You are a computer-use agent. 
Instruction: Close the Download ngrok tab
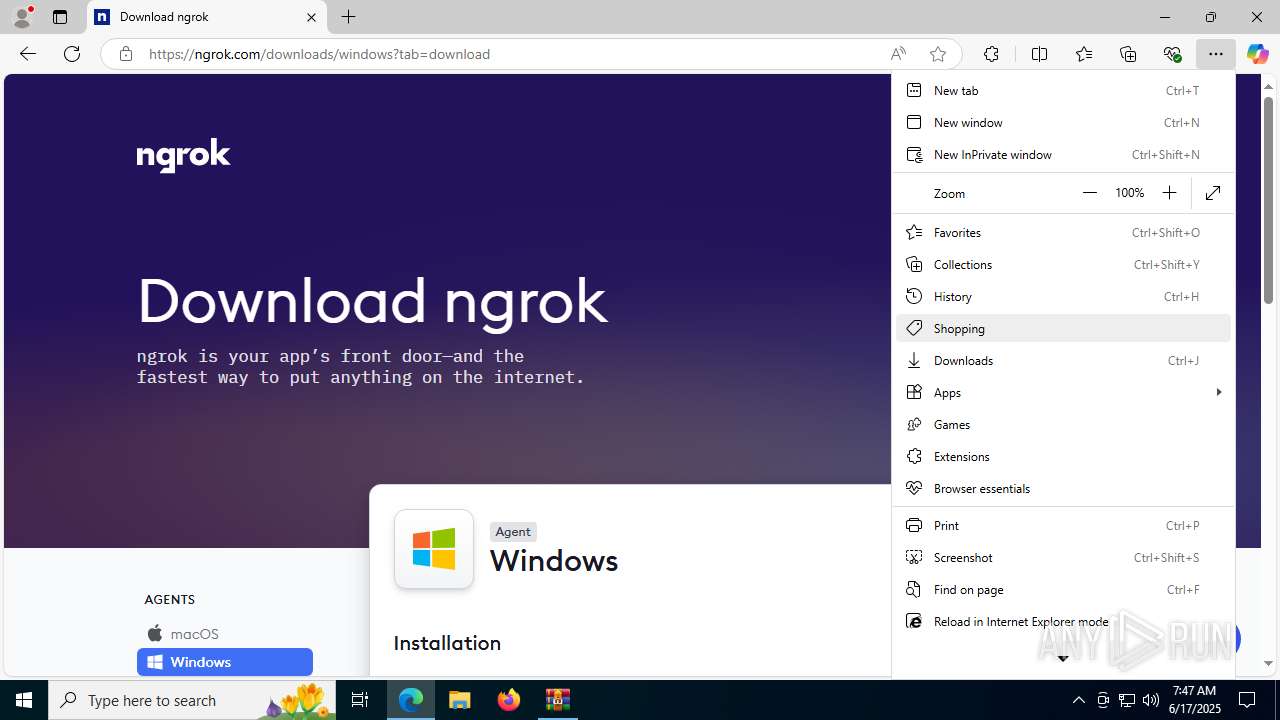point(311,17)
